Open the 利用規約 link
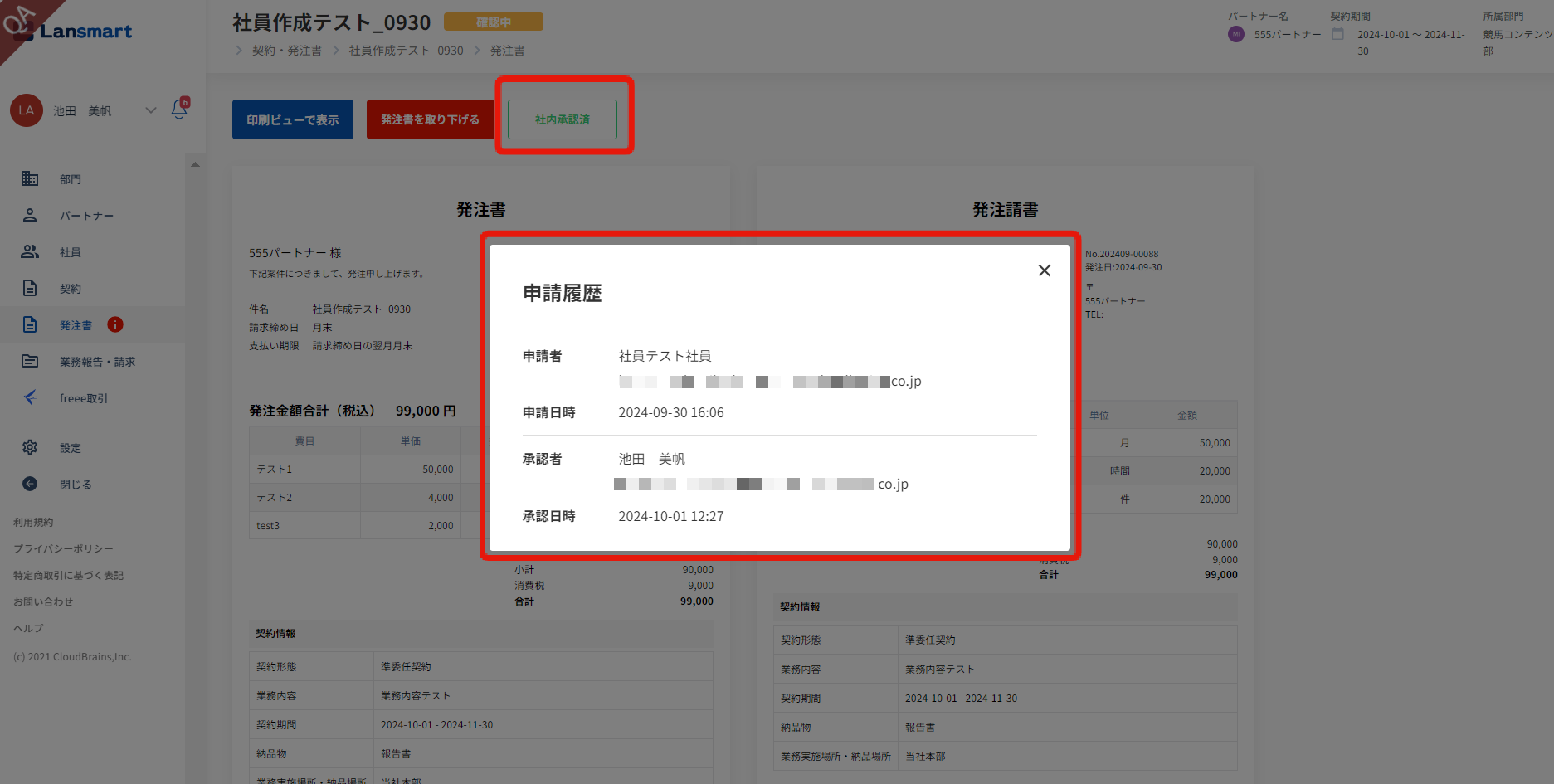The image size is (1554, 784). (x=33, y=523)
